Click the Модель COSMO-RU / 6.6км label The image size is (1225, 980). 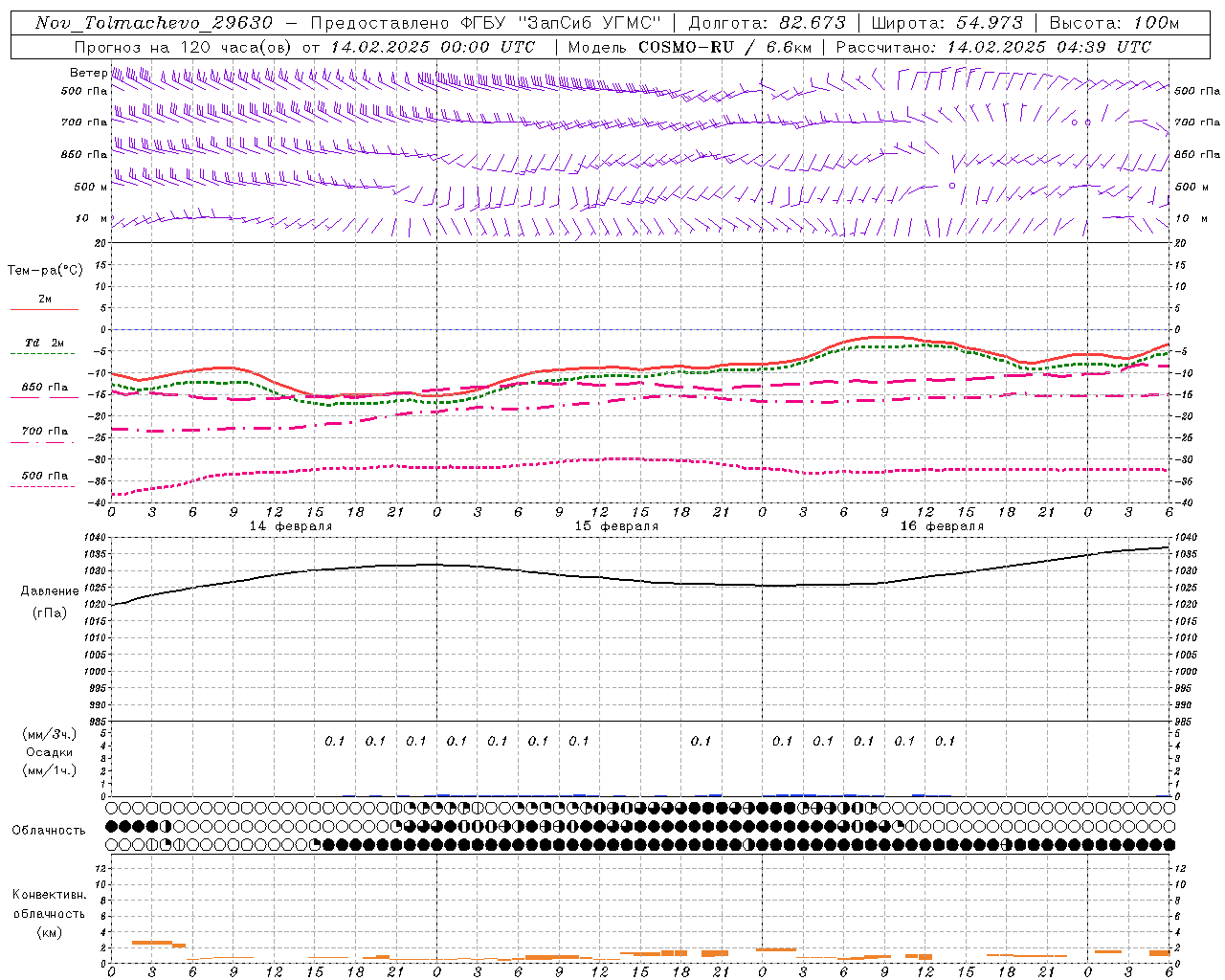coord(689,47)
